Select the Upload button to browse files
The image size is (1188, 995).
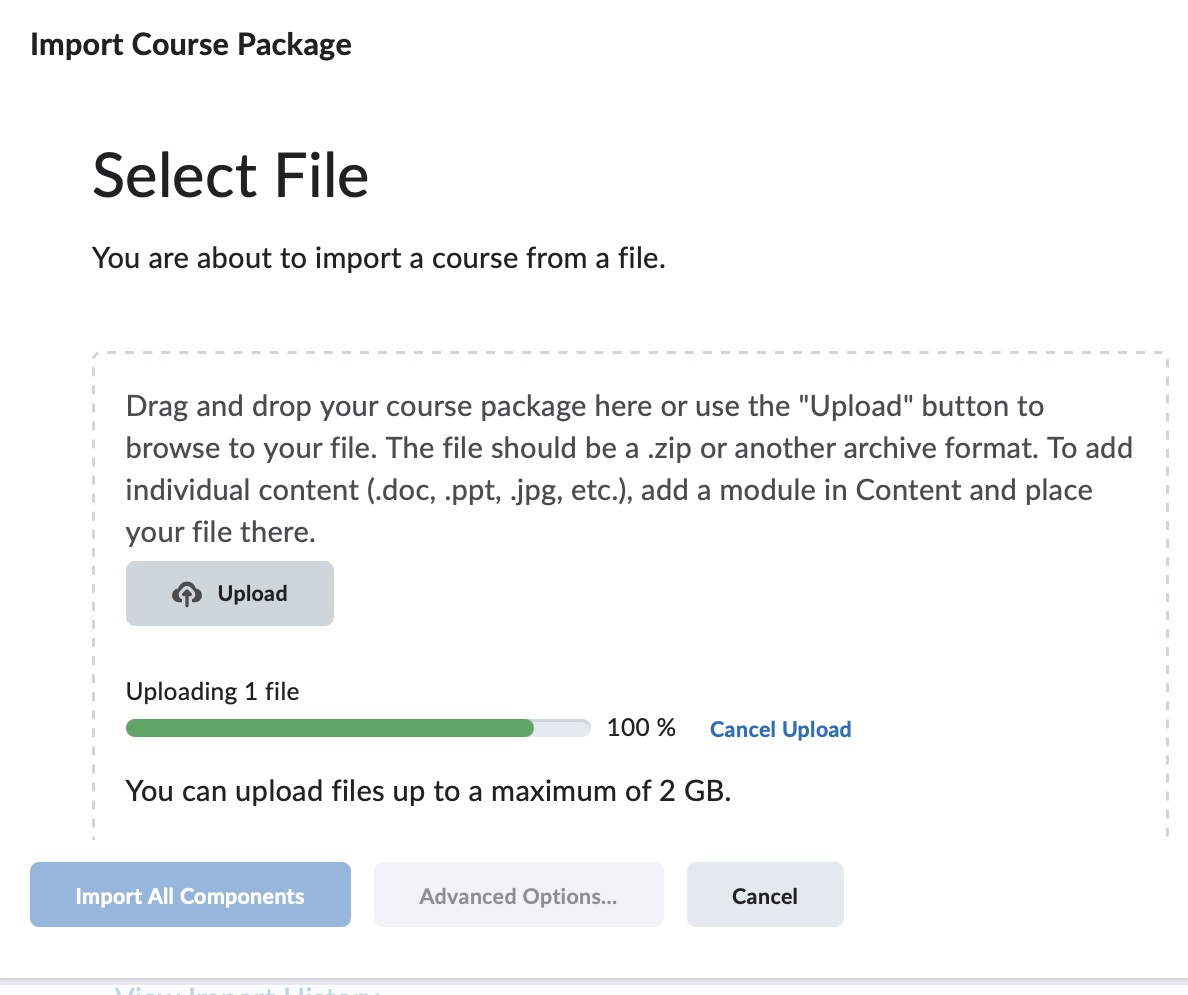[229, 592]
